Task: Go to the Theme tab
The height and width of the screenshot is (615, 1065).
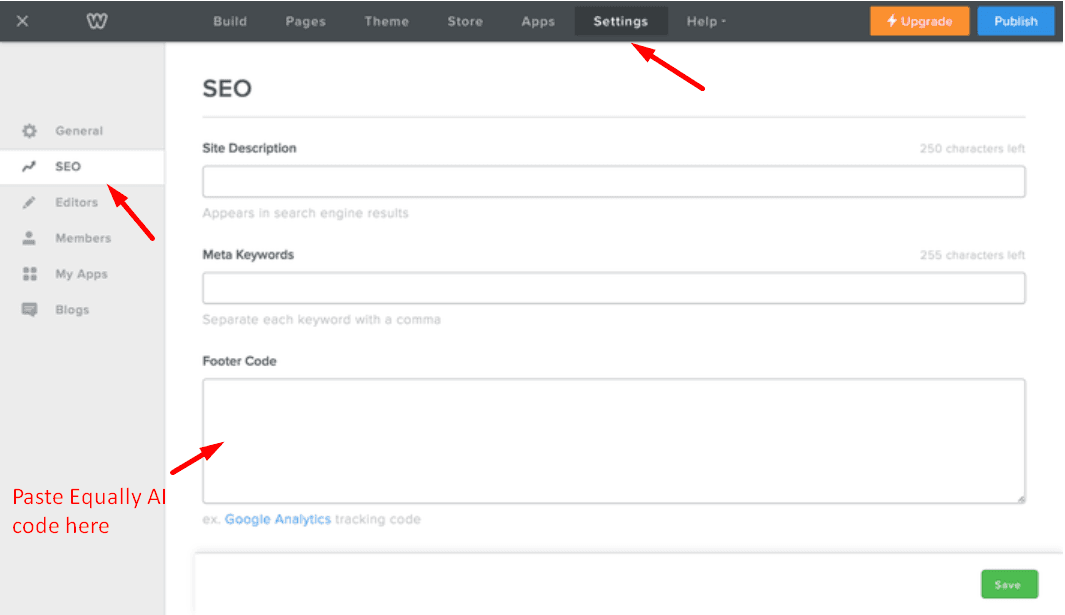Action: (386, 21)
